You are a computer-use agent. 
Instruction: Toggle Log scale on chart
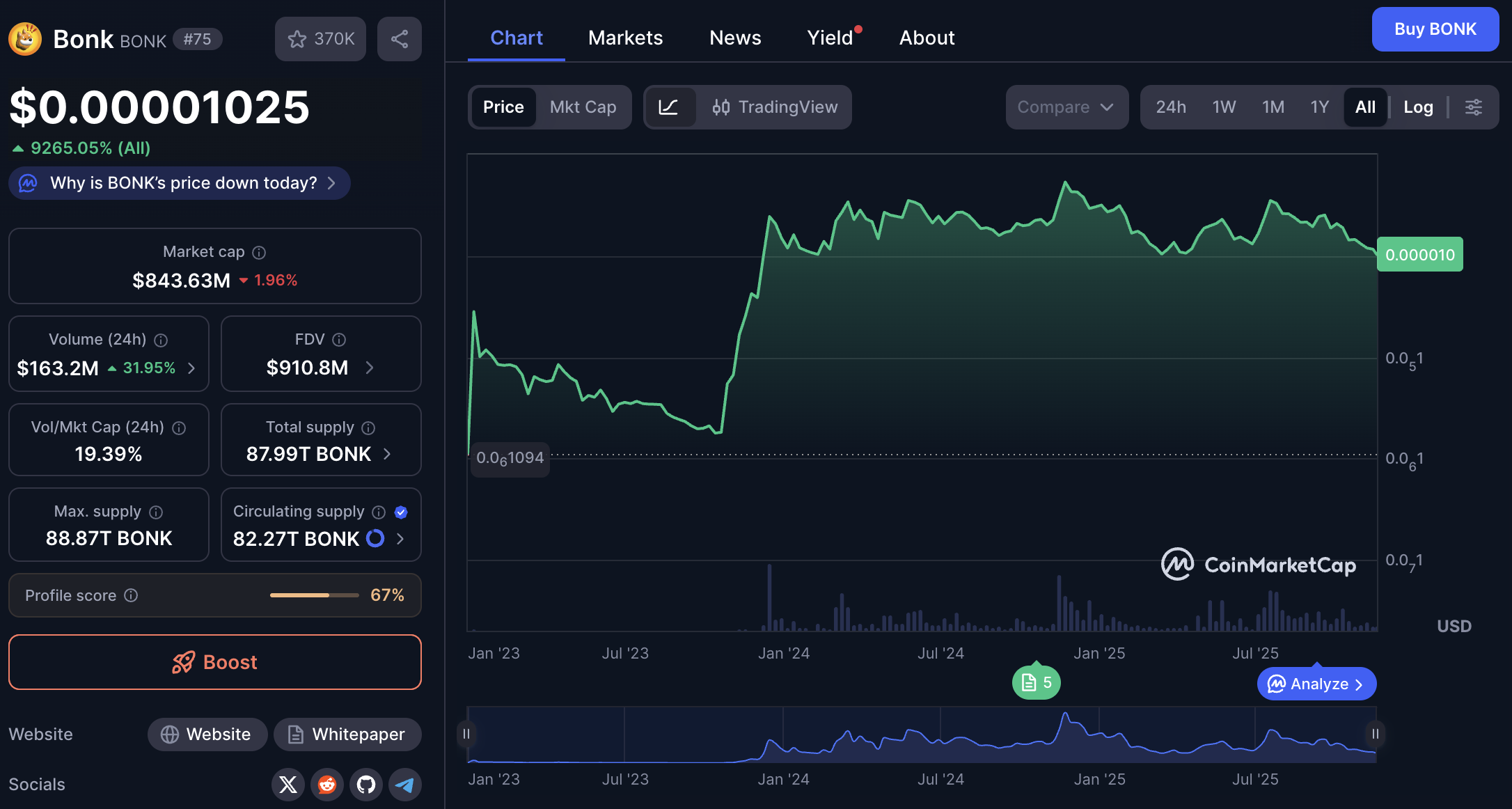coord(1418,107)
